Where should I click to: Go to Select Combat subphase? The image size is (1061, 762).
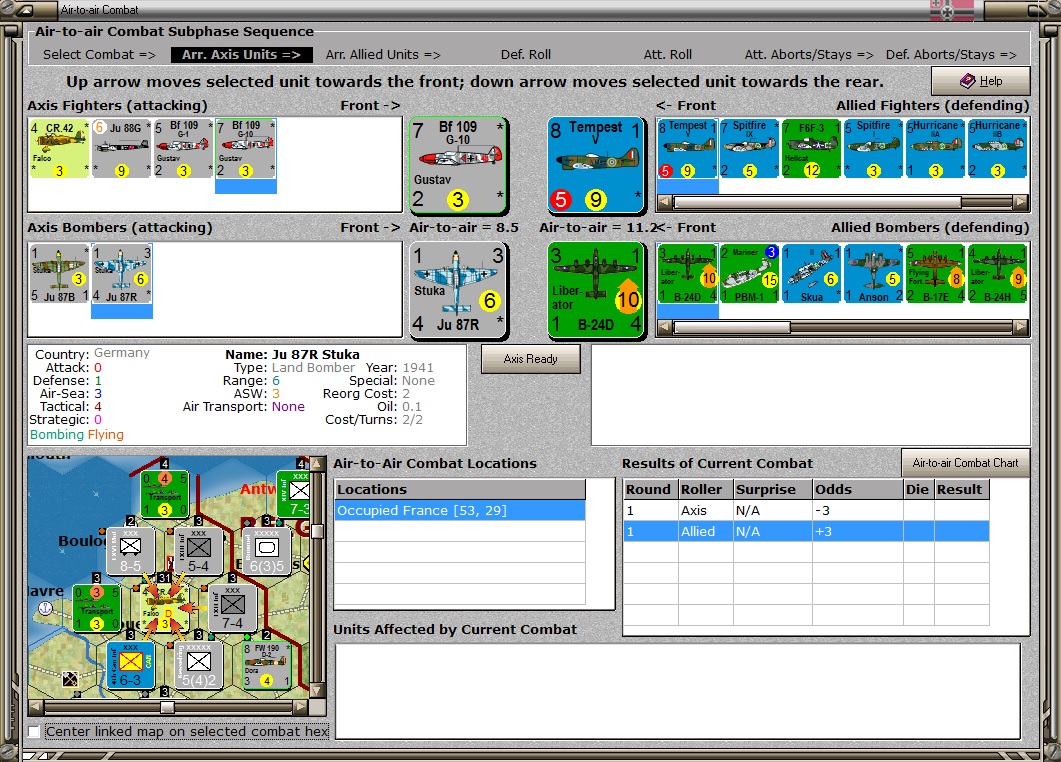coord(99,55)
